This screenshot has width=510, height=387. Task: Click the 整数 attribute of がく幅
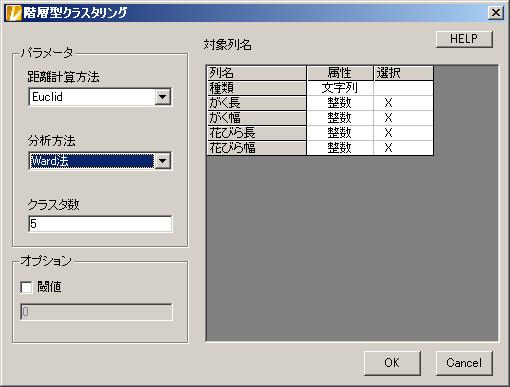[x=340, y=118]
